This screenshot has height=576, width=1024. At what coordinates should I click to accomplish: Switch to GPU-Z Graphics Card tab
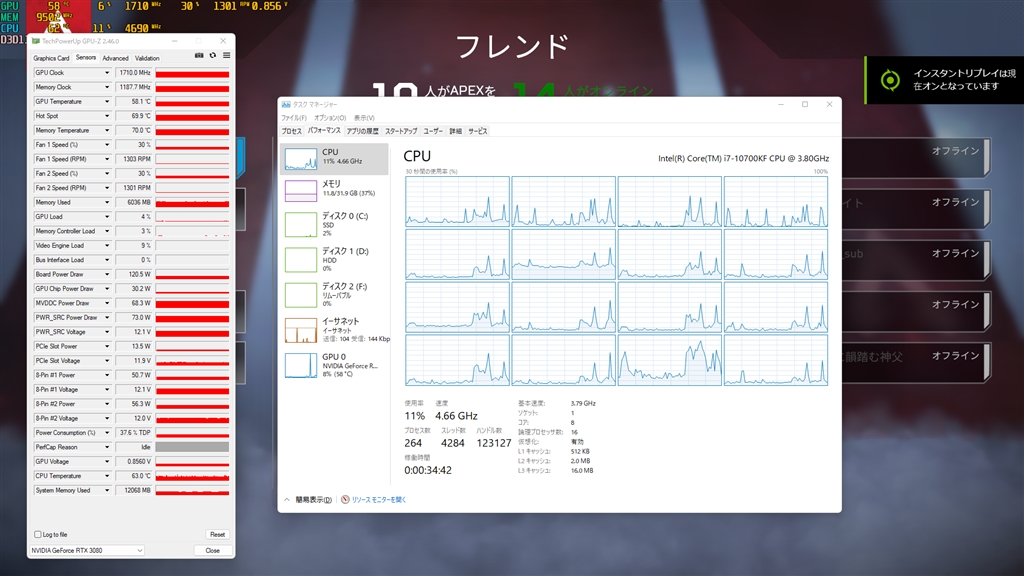pyautogui.click(x=51, y=58)
